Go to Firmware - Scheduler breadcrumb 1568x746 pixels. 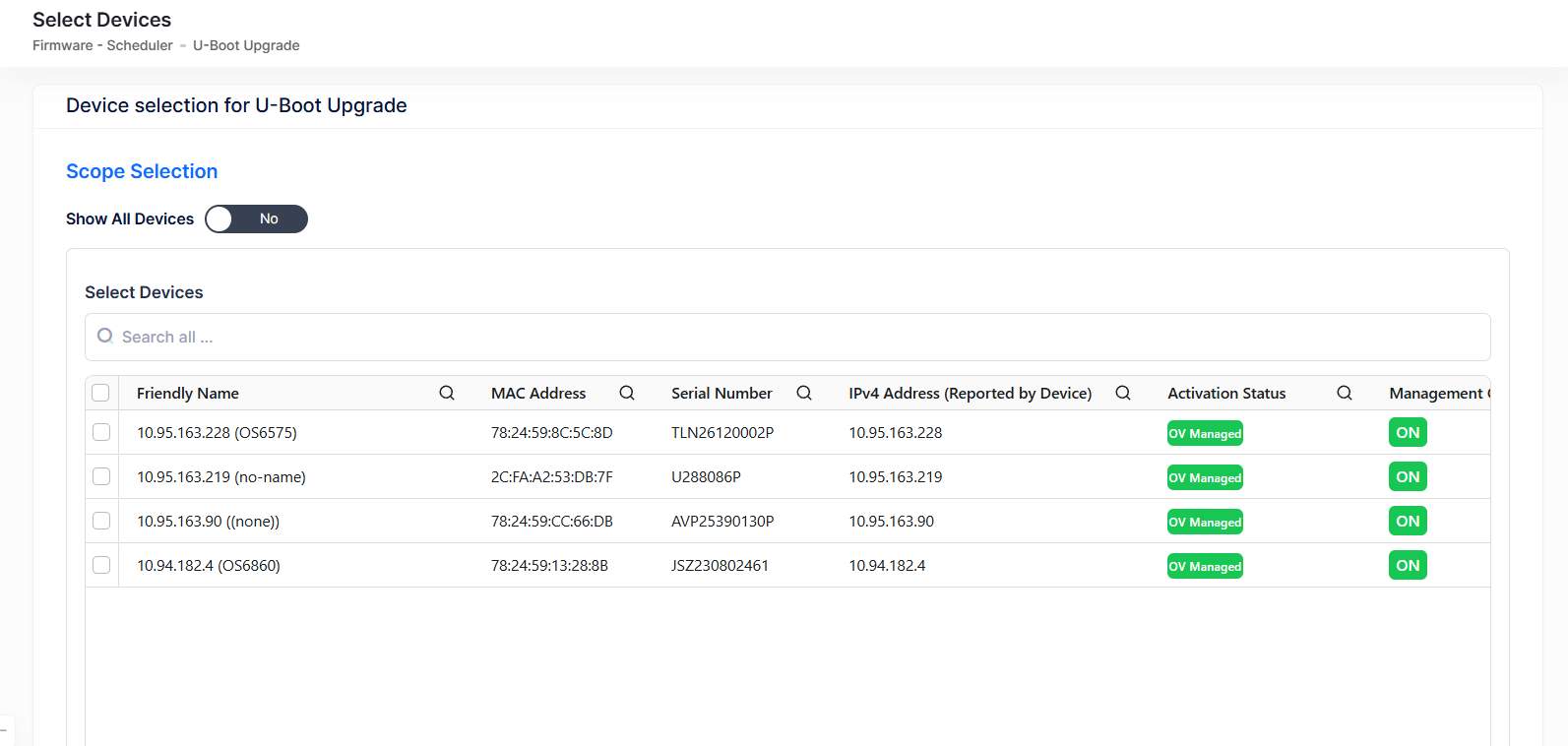click(102, 45)
